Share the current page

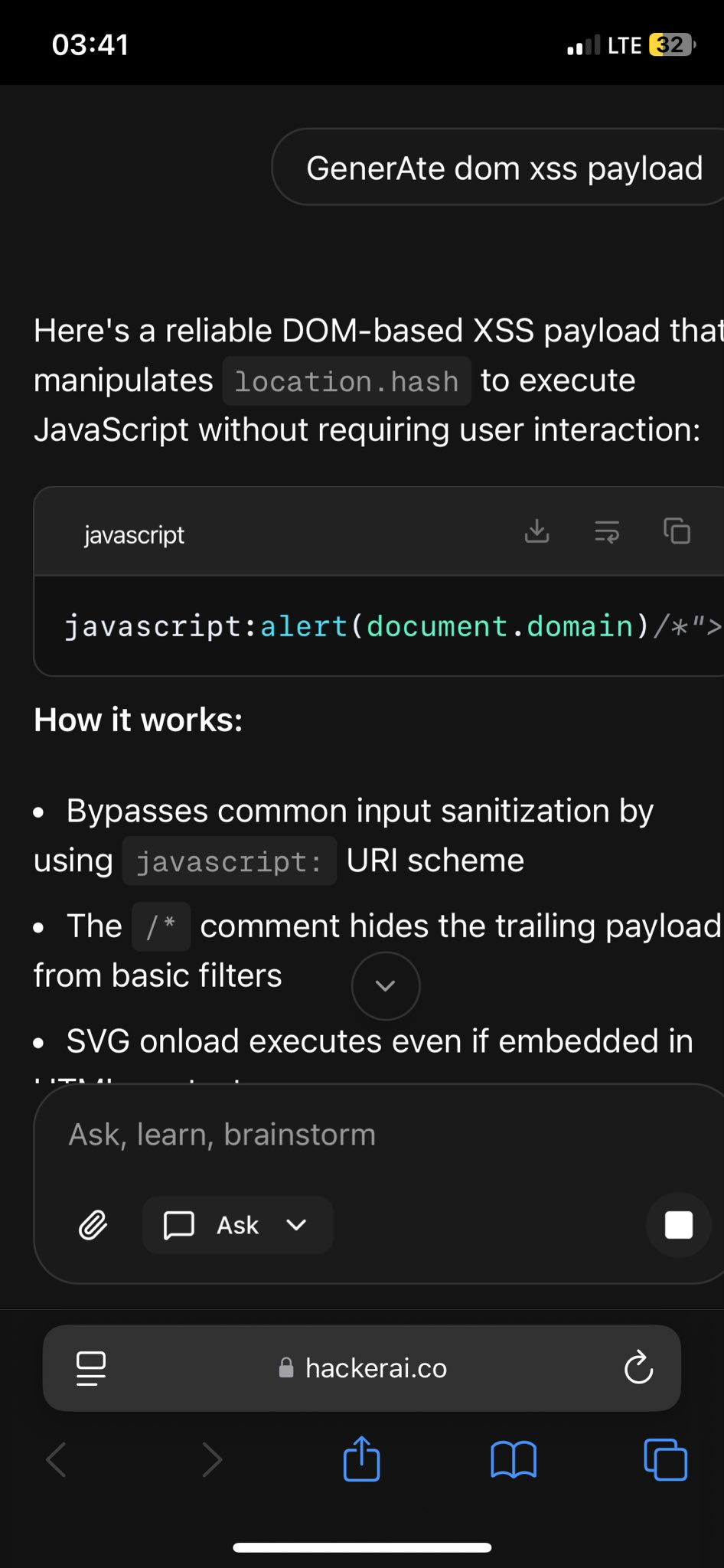(362, 1459)
